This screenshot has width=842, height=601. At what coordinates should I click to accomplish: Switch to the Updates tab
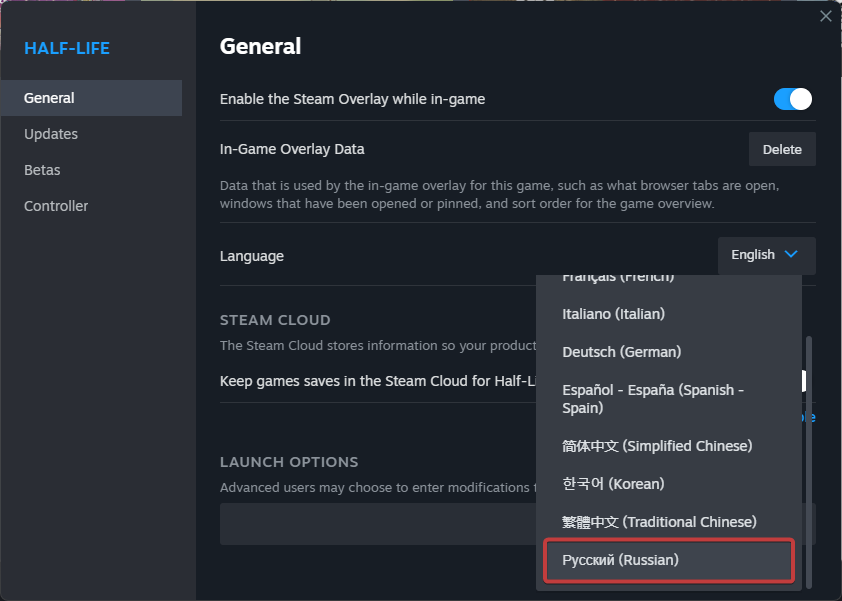click(x=51, y=134)
